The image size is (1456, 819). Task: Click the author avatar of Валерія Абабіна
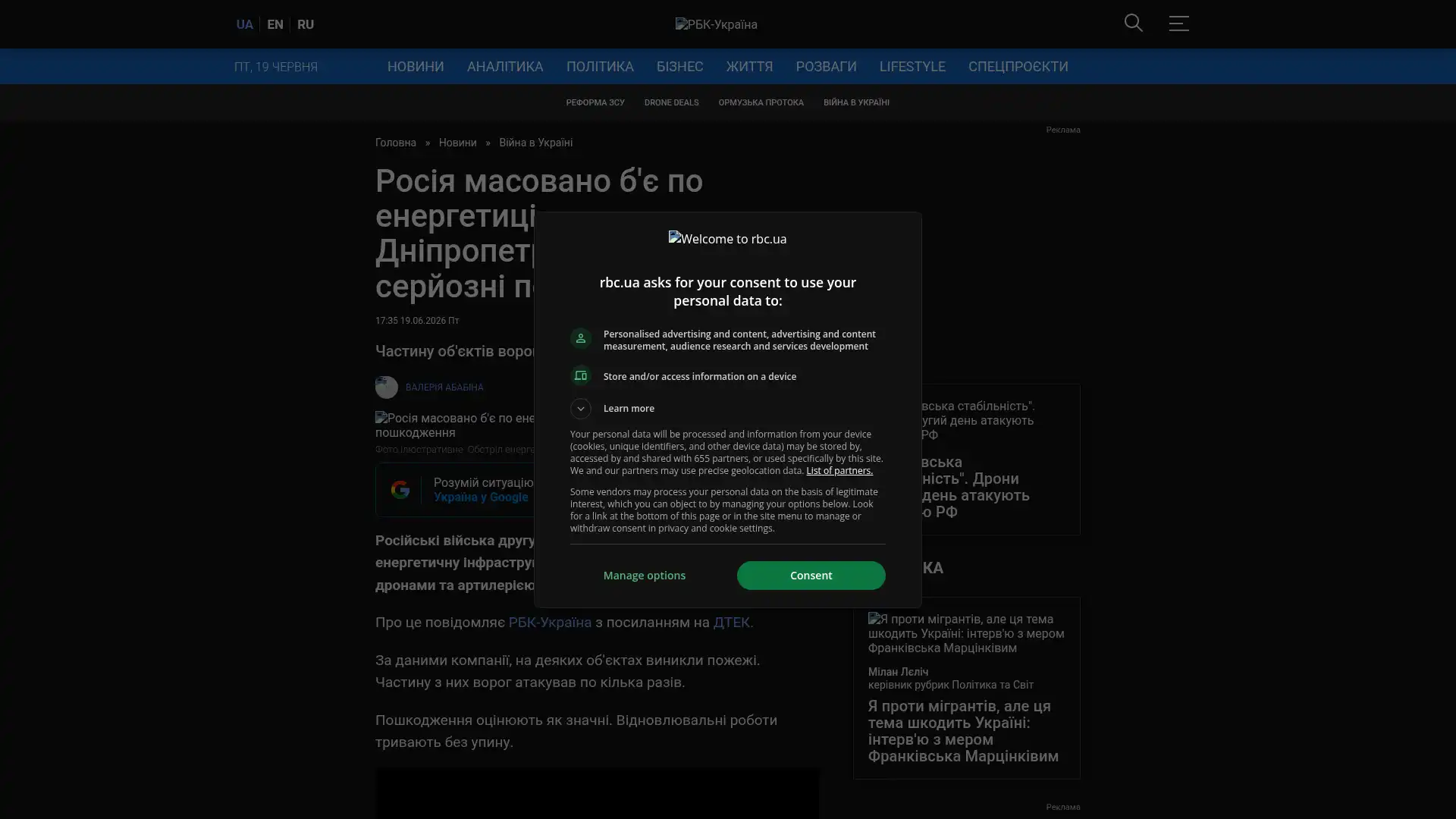[x=386, y=388]
